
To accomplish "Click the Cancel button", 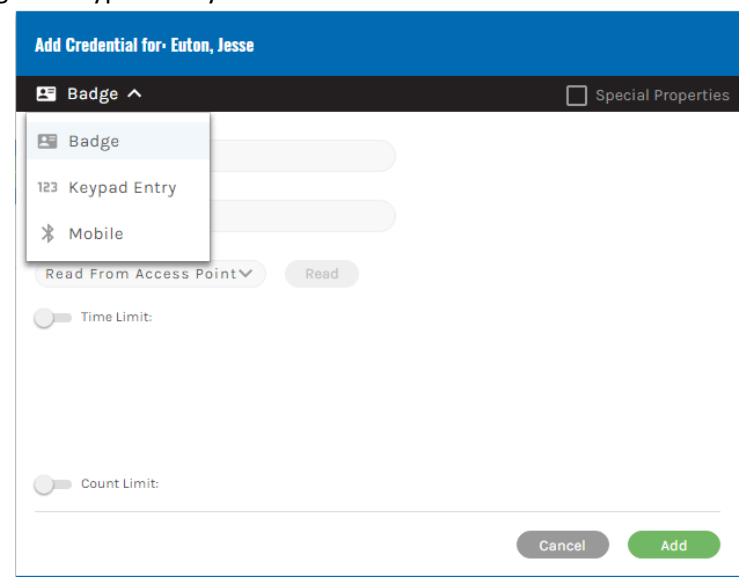I will [x=562, y=545].
